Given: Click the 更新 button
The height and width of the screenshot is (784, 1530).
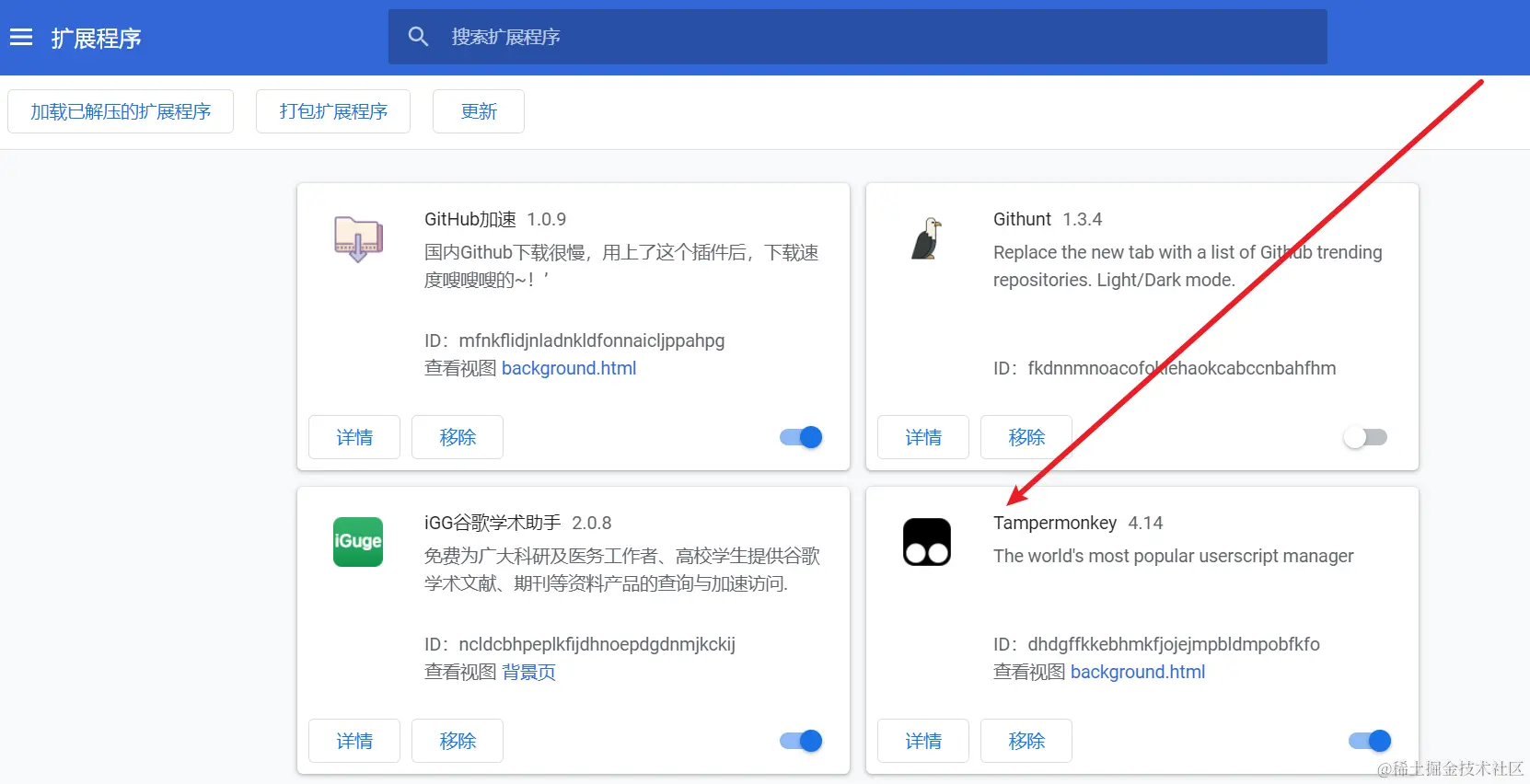Looking at the screenshot, I should point(479,111).
